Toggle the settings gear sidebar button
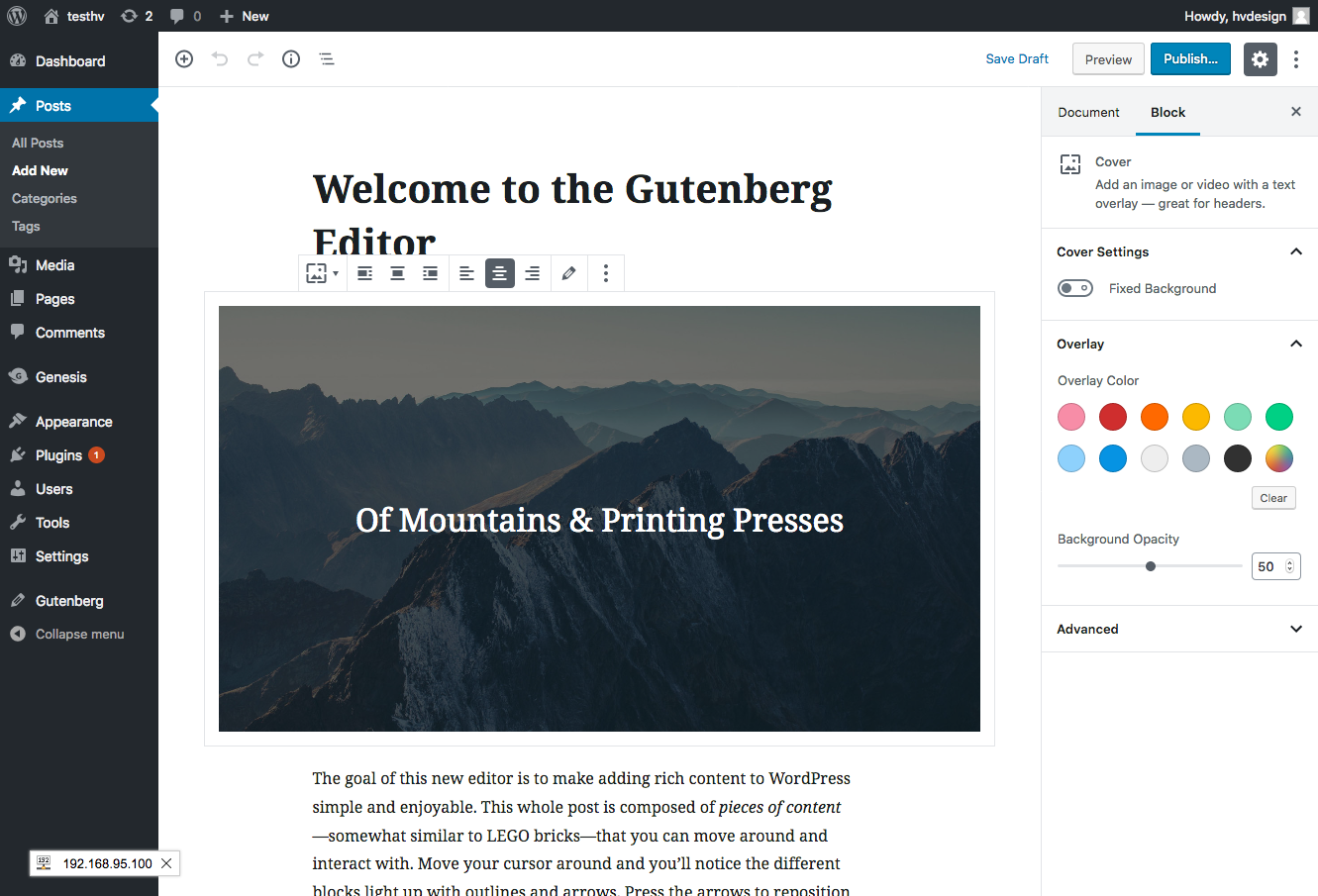This screenshot has width=1318, height=896. (1260, 59)
